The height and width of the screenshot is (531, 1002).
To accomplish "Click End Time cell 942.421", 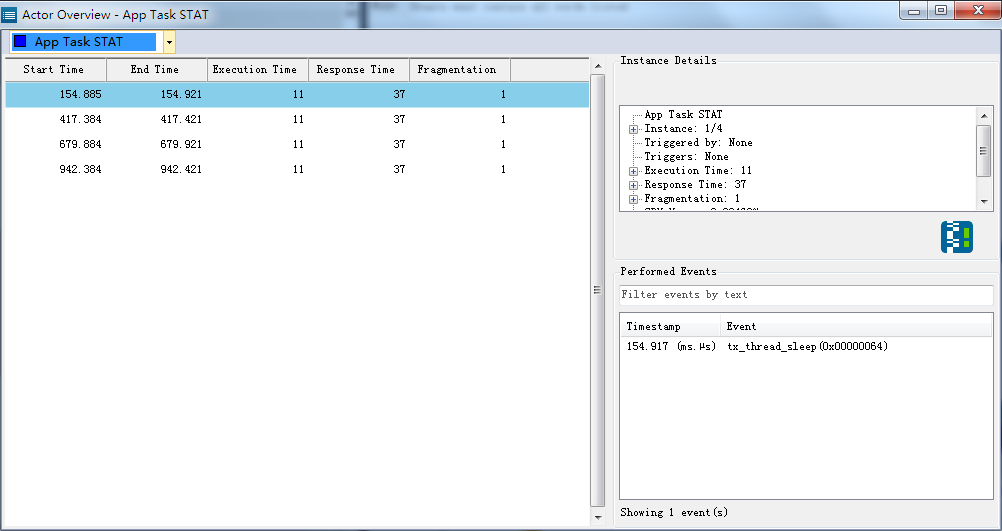I will tap(181, 169).
